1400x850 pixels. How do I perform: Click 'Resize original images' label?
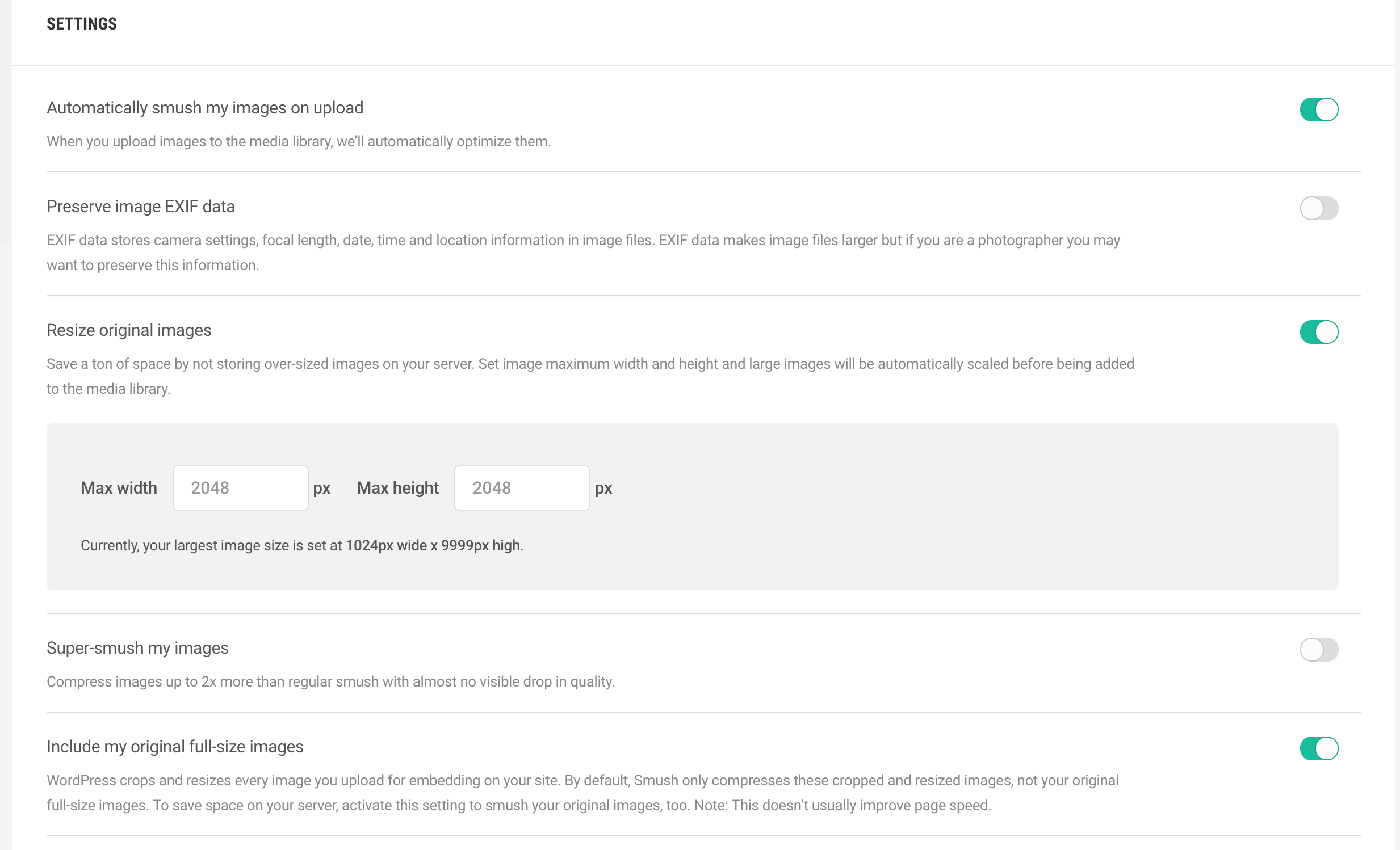click(129, 330)
